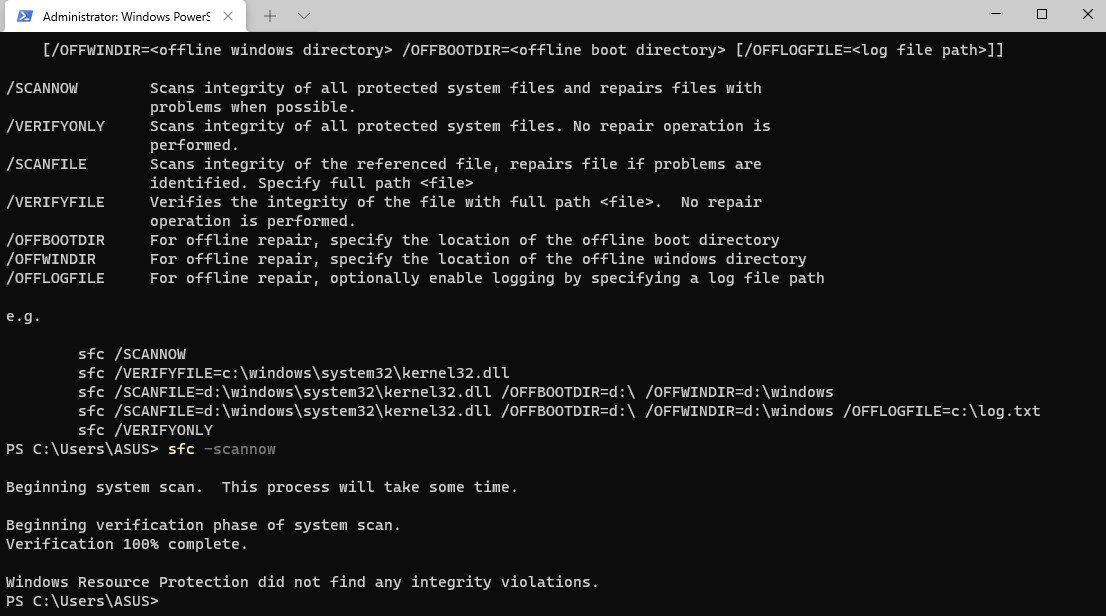This screenshot has height=616, width=1106.
Task: Expand the new tab profile dropdown chevron
Action: pyautogui.click(x=304, y=16)
